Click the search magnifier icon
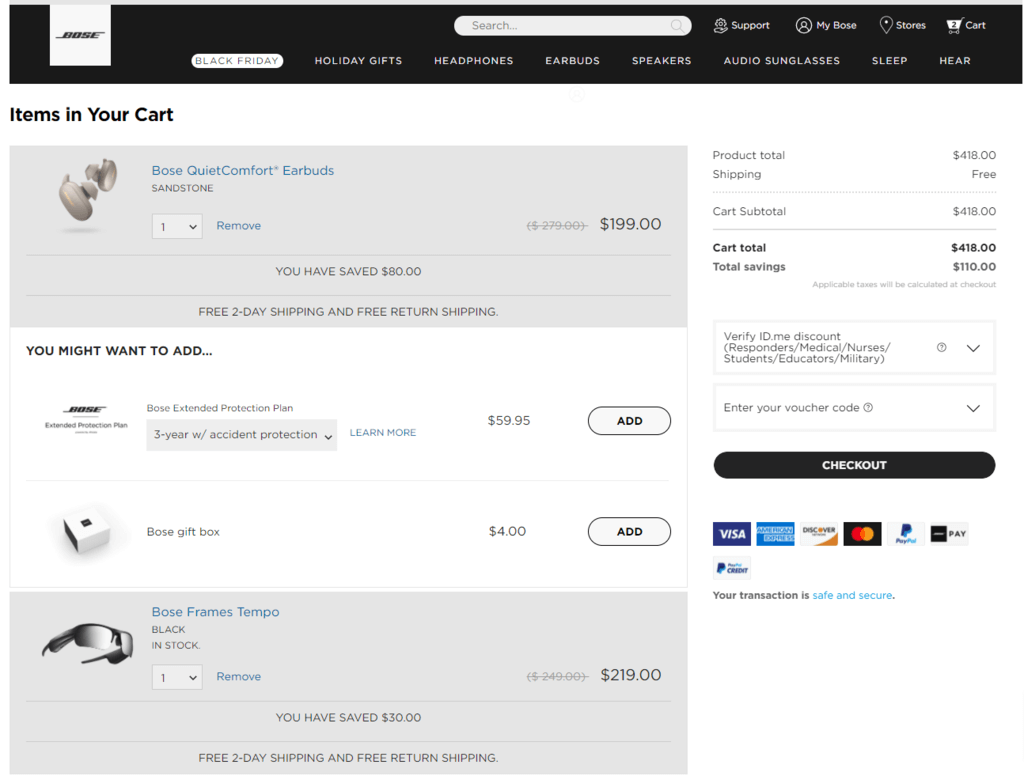The height and width of the screenshot is (776, 1024). click(x=678, y=26)
